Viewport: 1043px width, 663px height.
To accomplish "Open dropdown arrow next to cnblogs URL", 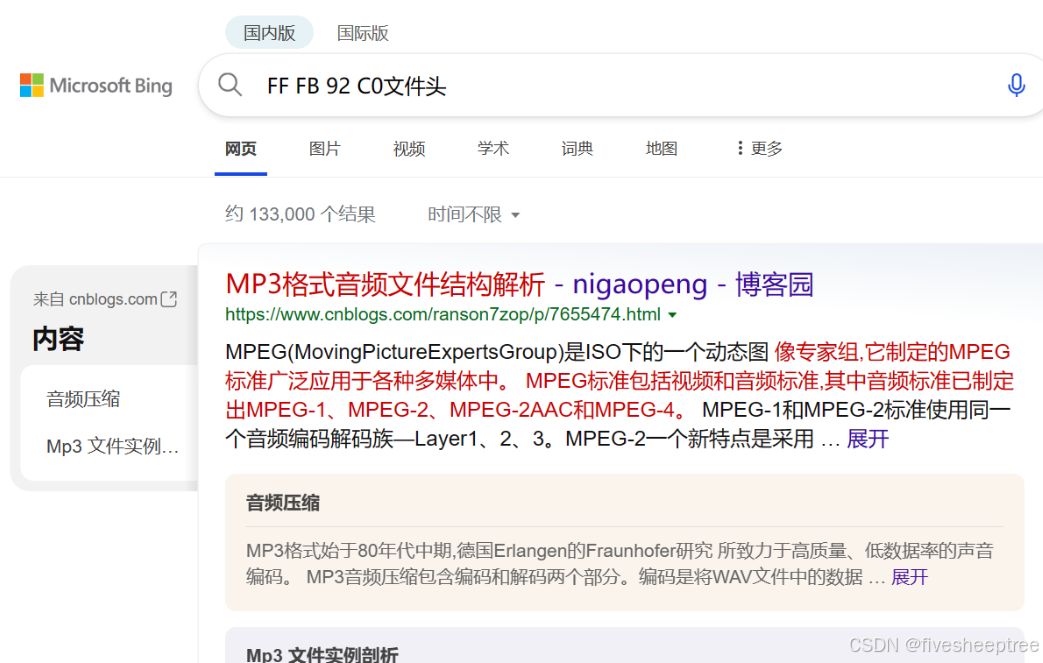I will click(672, 315).
